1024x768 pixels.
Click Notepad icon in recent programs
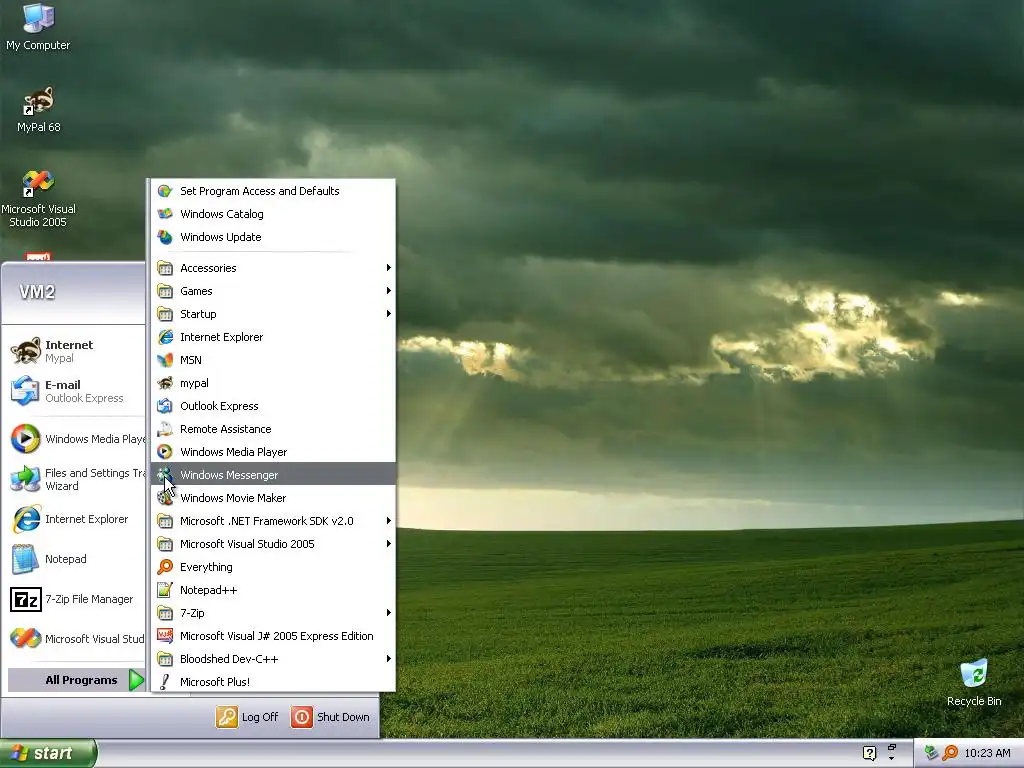coord(26,559)
